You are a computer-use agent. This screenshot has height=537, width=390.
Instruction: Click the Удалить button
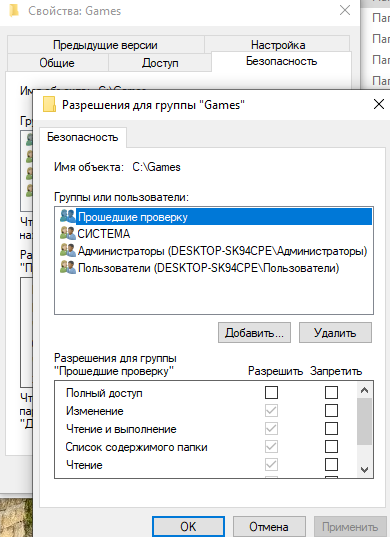(335, 333)
